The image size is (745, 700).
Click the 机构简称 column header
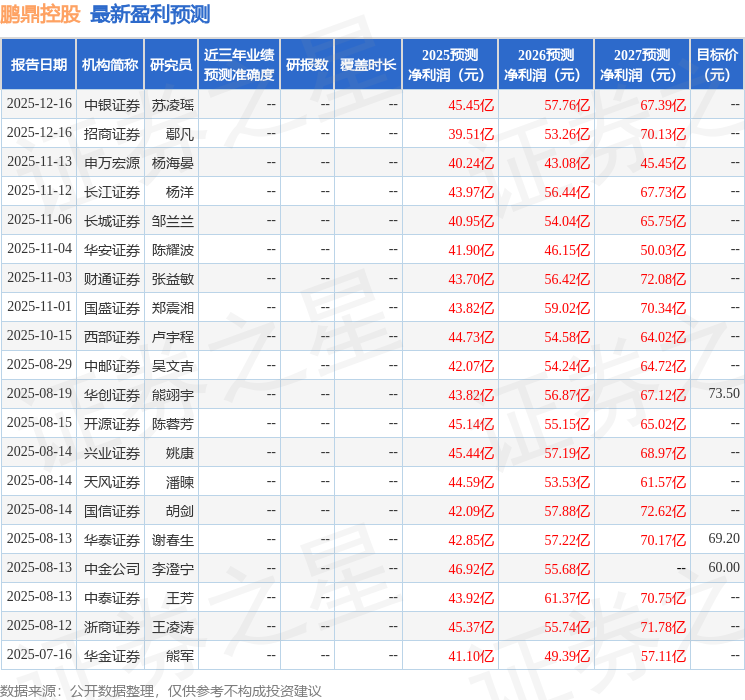(x=110, y=65)
